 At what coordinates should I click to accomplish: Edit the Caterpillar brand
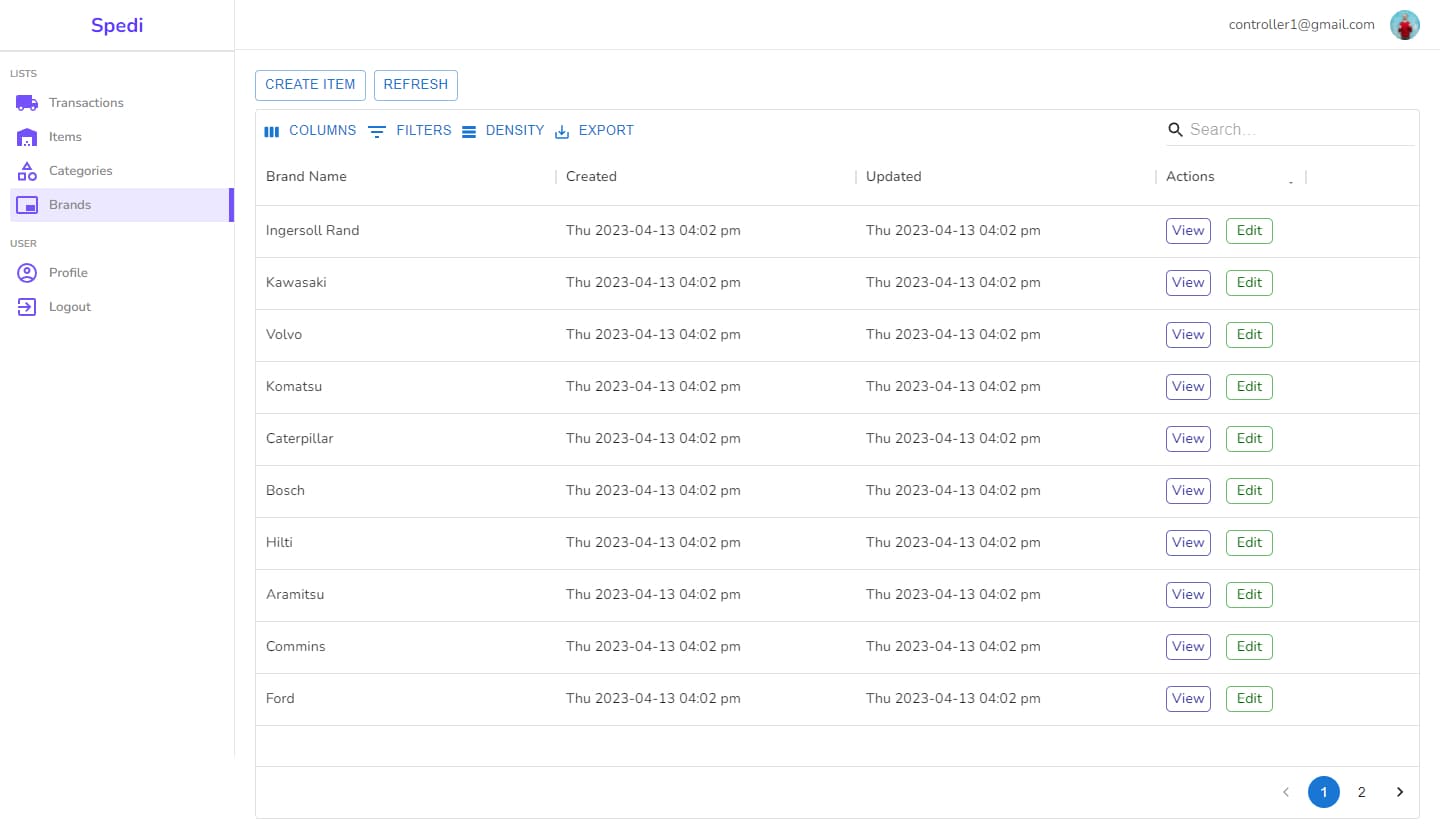coord(1249,439)
